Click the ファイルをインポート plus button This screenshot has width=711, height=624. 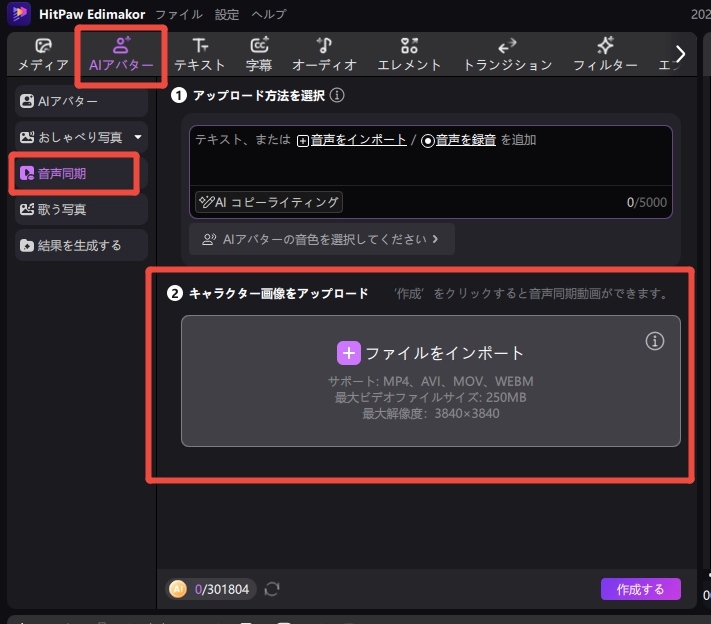pos(349,353)
